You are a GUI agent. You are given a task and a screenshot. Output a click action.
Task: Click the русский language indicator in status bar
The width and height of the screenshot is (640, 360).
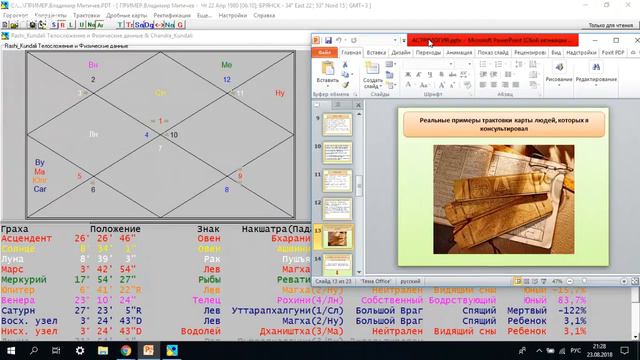pyautogui.click(x=410, y=281)
